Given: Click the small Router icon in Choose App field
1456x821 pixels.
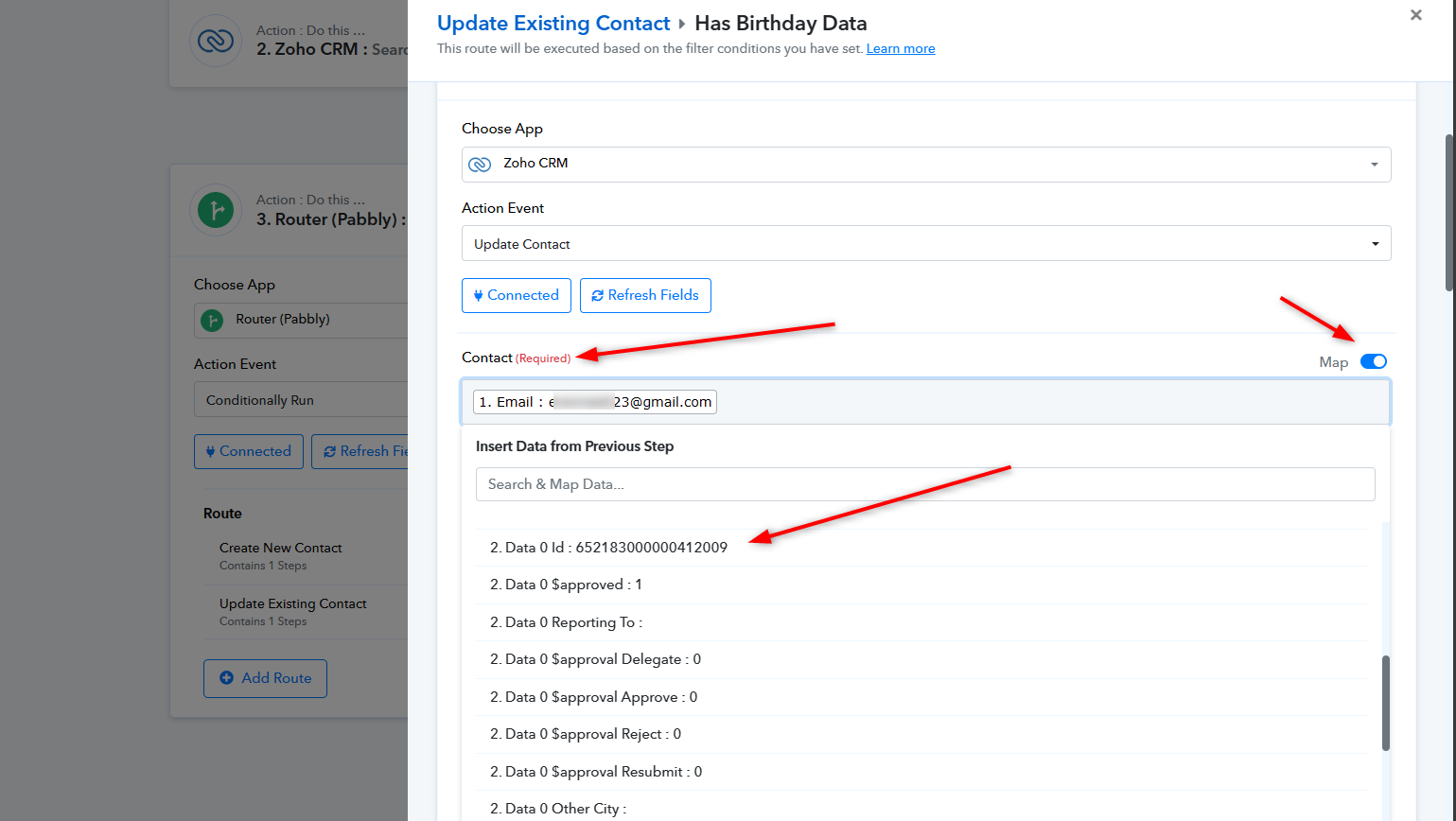Looking at the screenshot, I should (x=212, y=320).
